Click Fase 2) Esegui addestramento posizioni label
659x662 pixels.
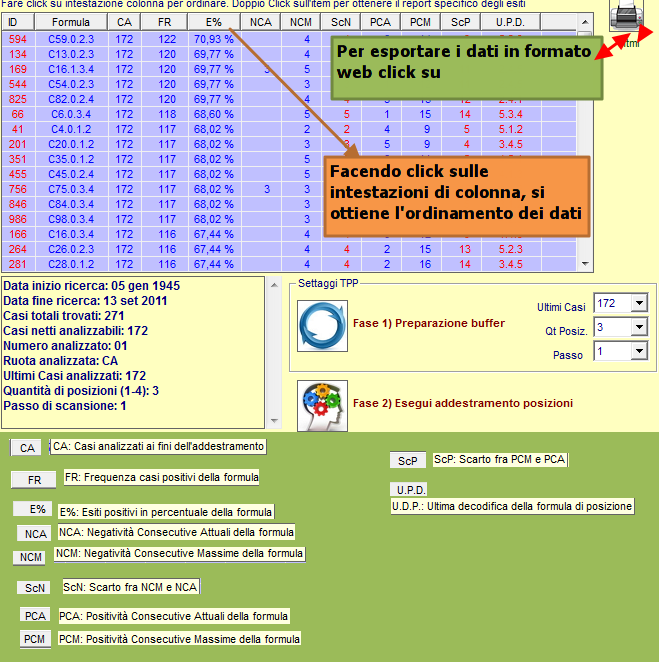click(x=463, y=403)
